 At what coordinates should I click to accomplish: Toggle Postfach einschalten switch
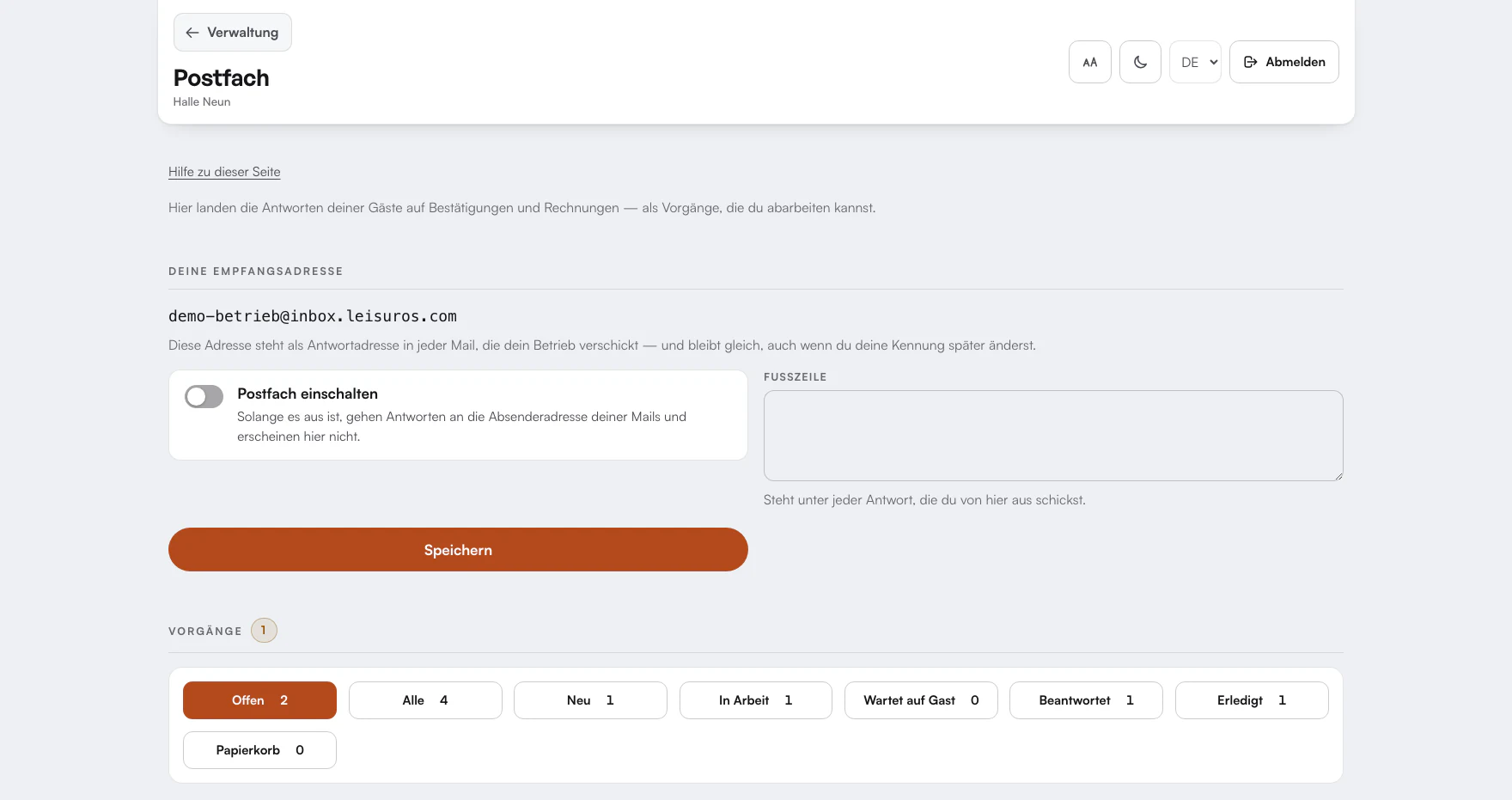[x=204, y=396]
